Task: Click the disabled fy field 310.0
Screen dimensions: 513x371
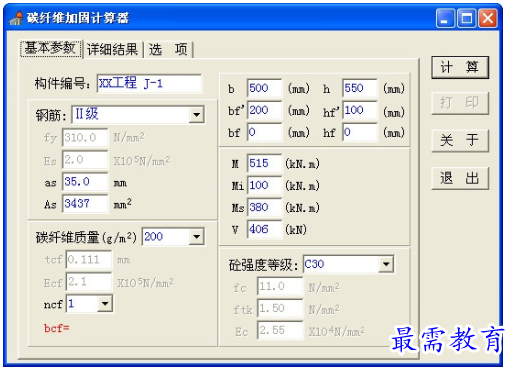Action: click(85, 138)
